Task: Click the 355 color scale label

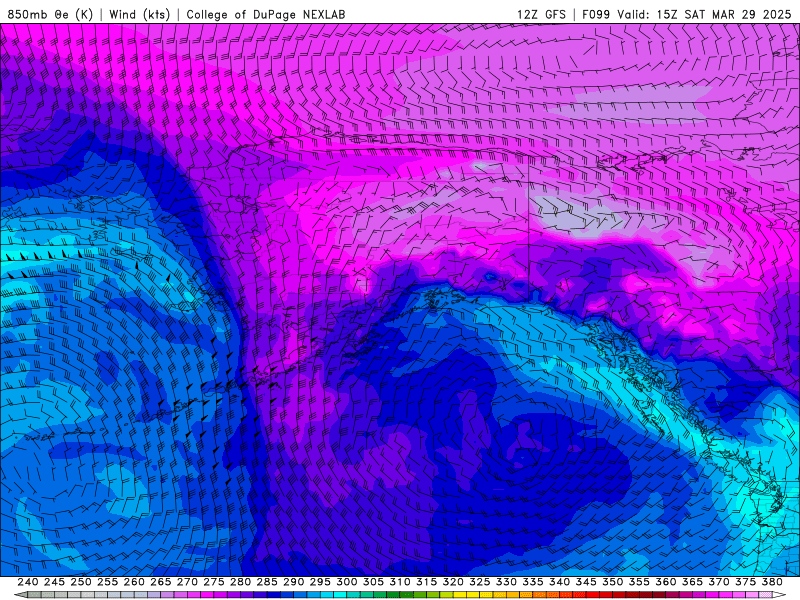Action: point(638,582)
